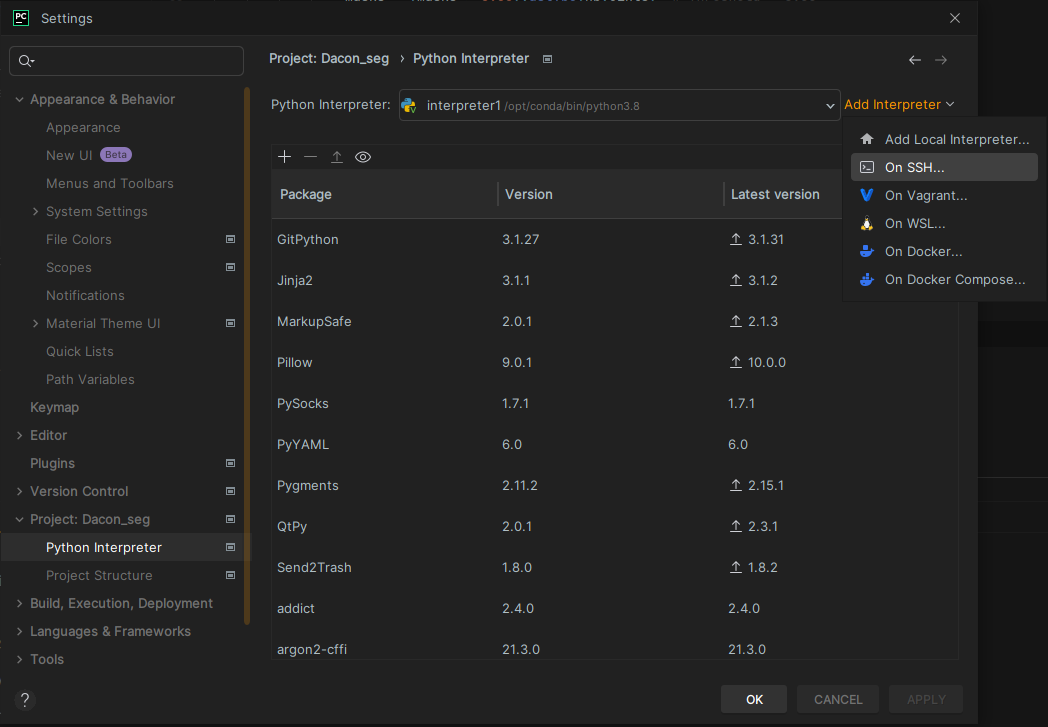
Task: Open Menus and Toolbars settings
Action: pyautogui.click(x=110, y=183)
